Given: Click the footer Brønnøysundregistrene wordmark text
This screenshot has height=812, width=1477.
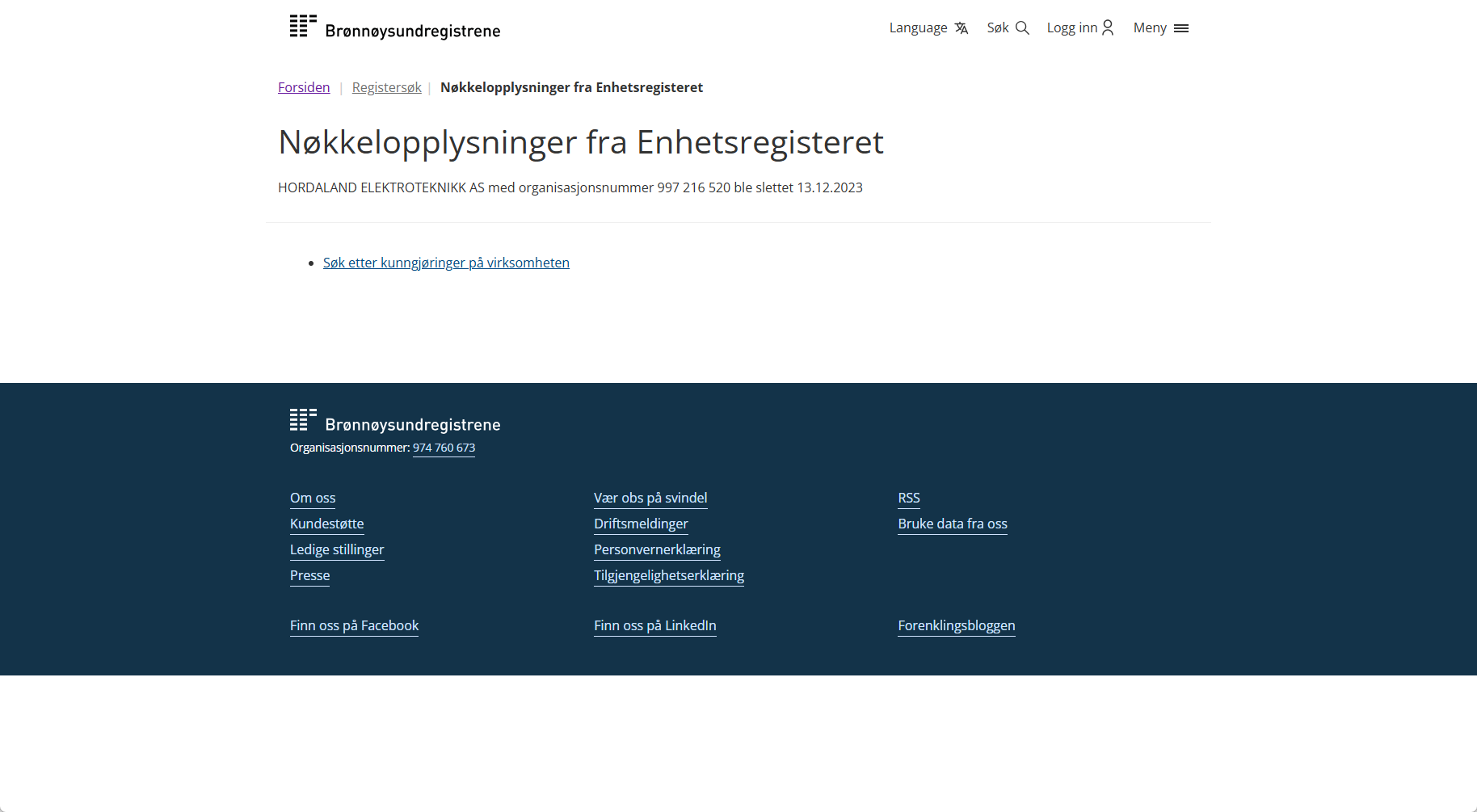Looking at the screenshot, I should coord(413,425).
